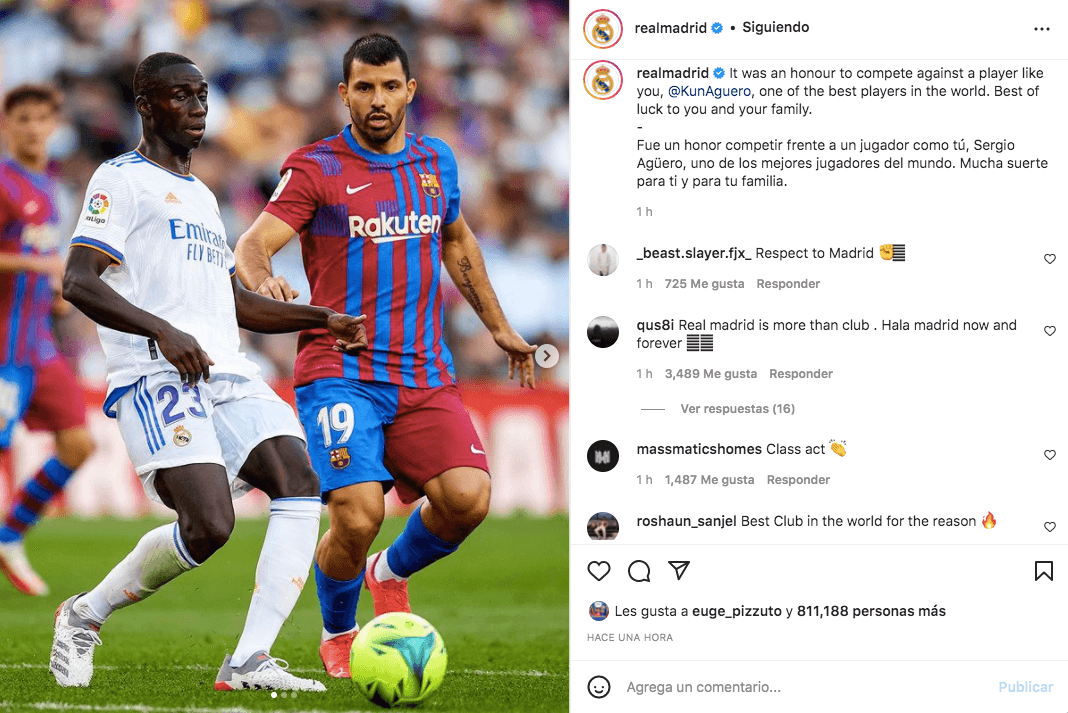1068x713 pixels.
Task: Like the qus8i comment
Action: [1050, 331]
